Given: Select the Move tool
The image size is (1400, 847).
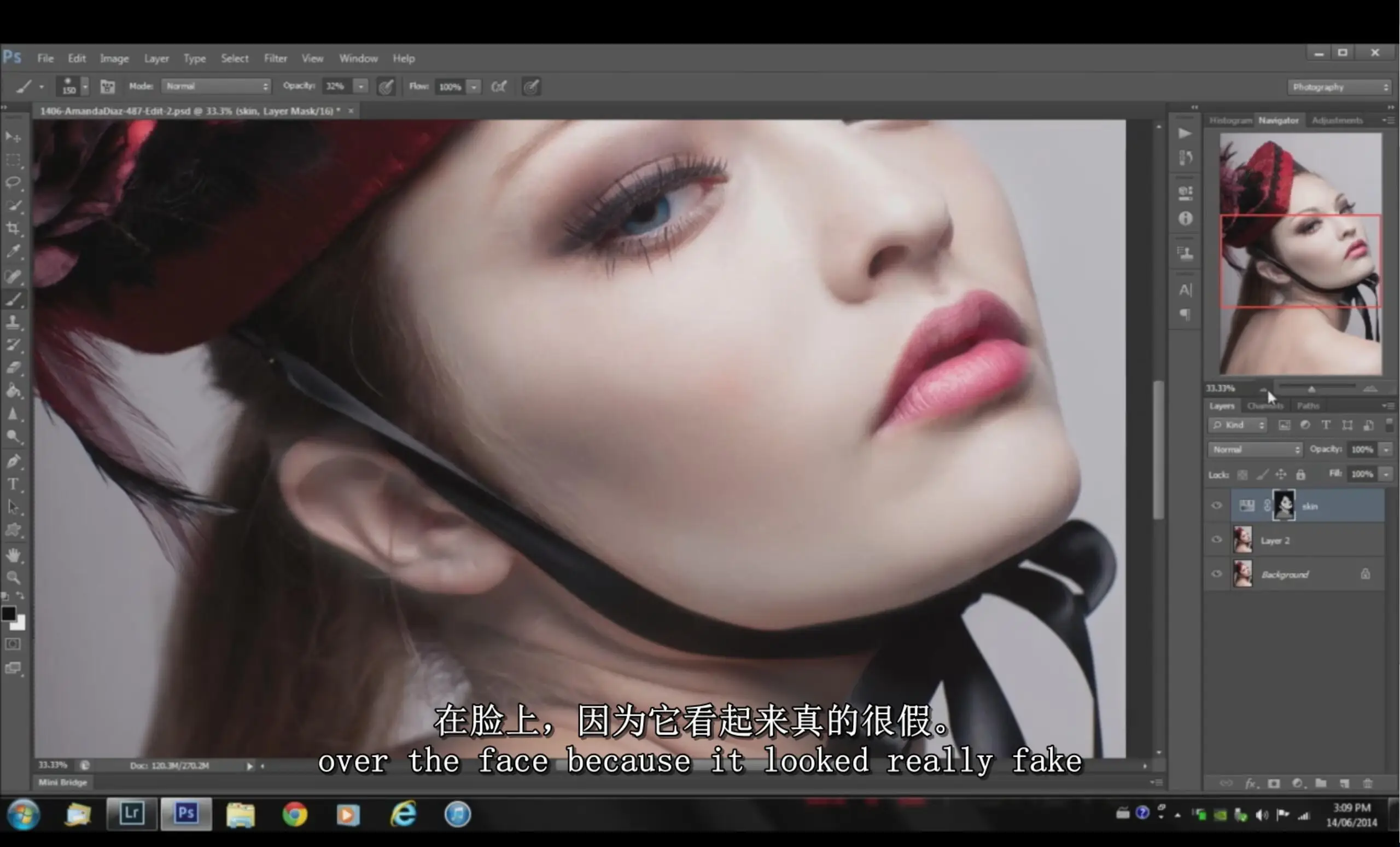Looking at the screenshot, I should [13, 137].
